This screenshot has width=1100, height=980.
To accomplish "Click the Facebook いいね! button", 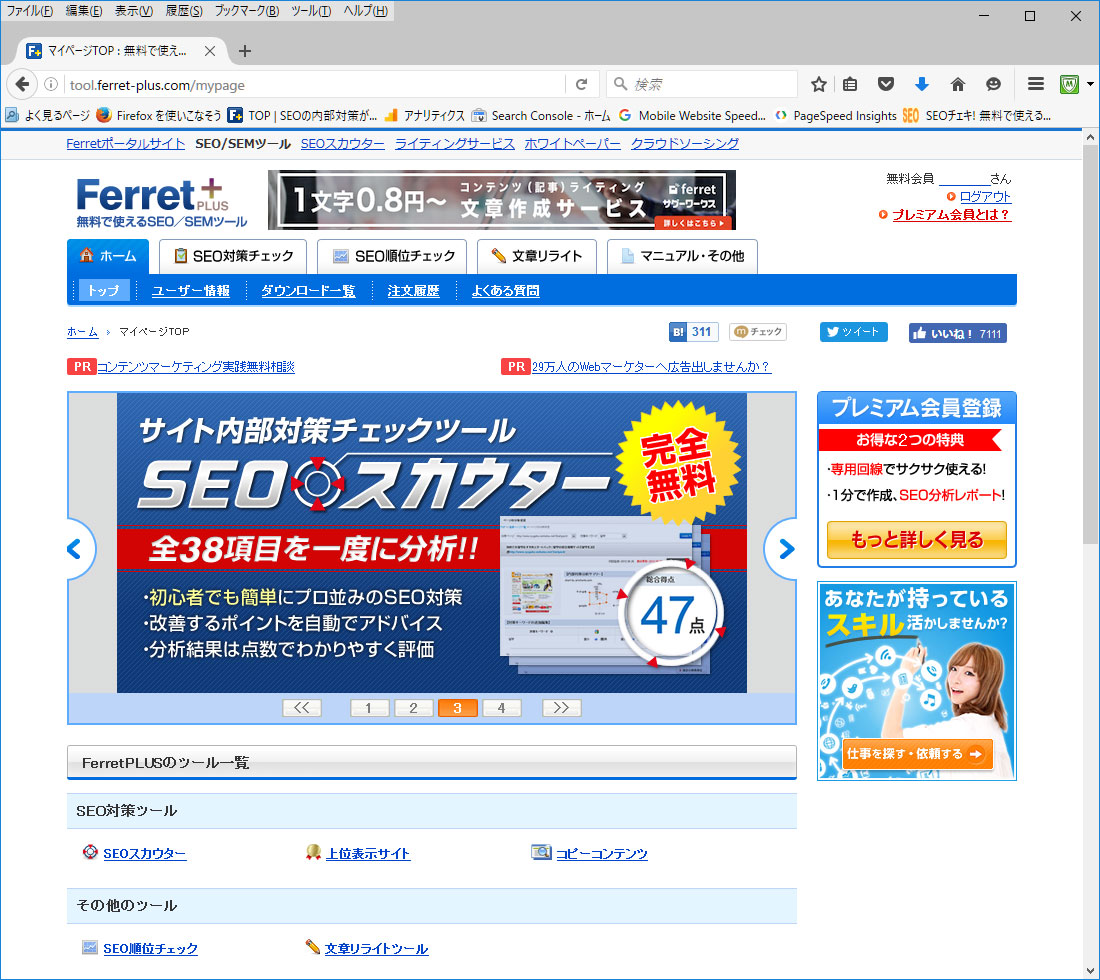I will coord(958,333).
